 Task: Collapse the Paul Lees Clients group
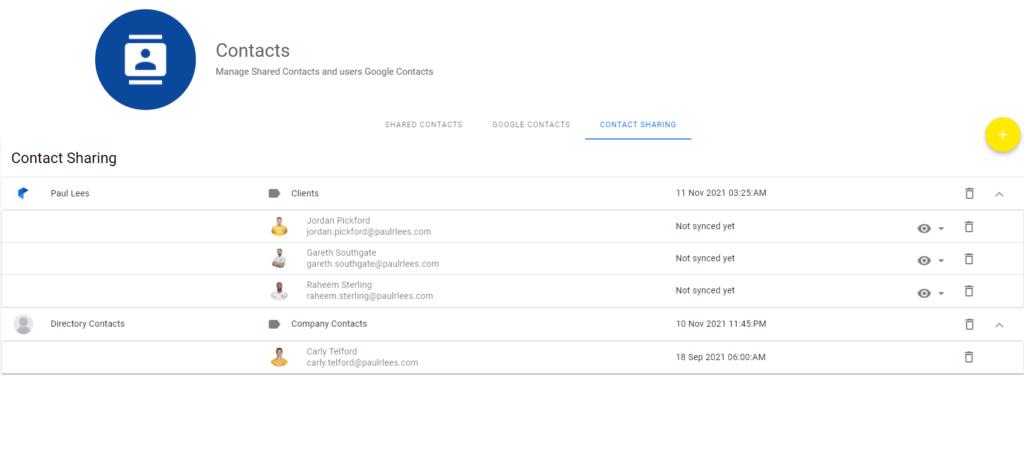point(999,194)
